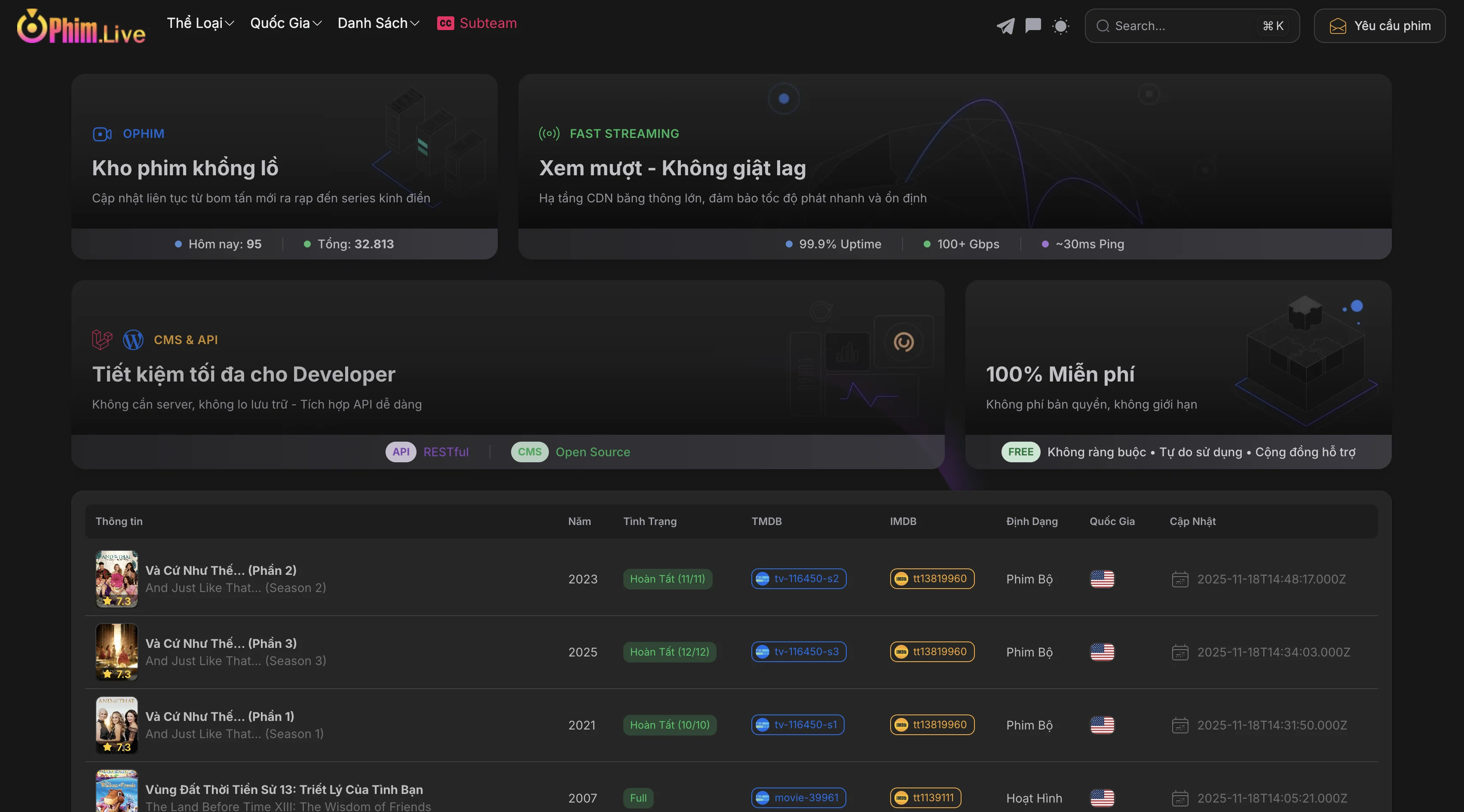Viewport: 1464px width, 812px height.
Task: Open the Telegram channel icon
Action: point(1005,26)
